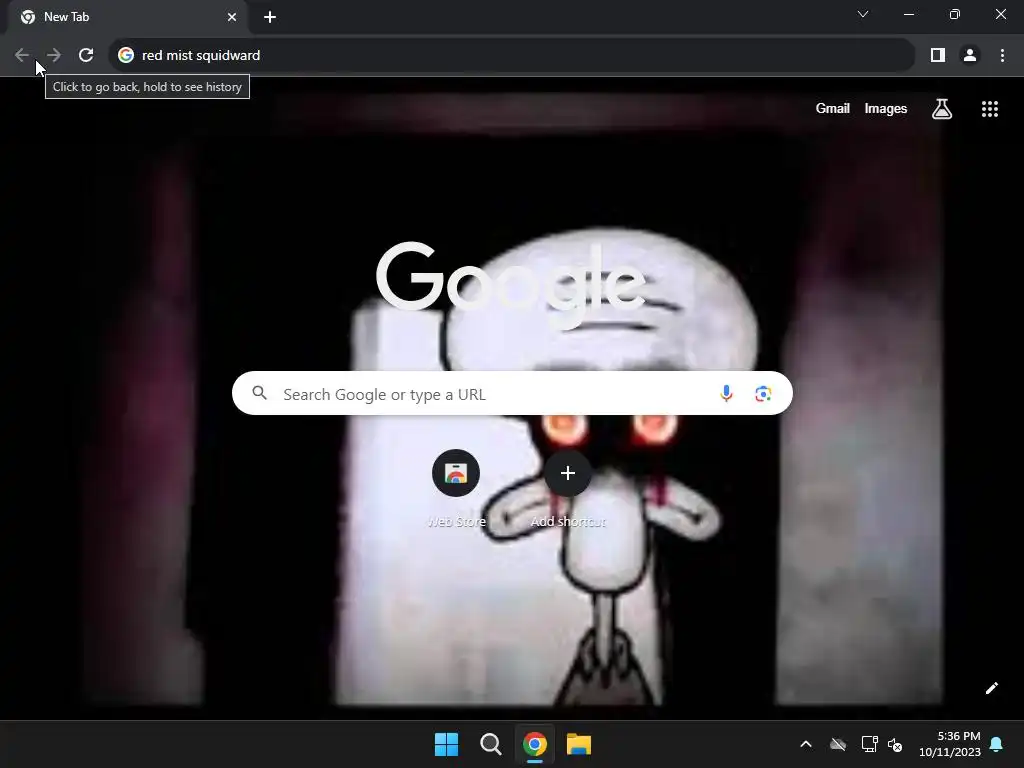
Task: Search by image with Google Lens
Action: pyautogui.click(x=763, y=394)
